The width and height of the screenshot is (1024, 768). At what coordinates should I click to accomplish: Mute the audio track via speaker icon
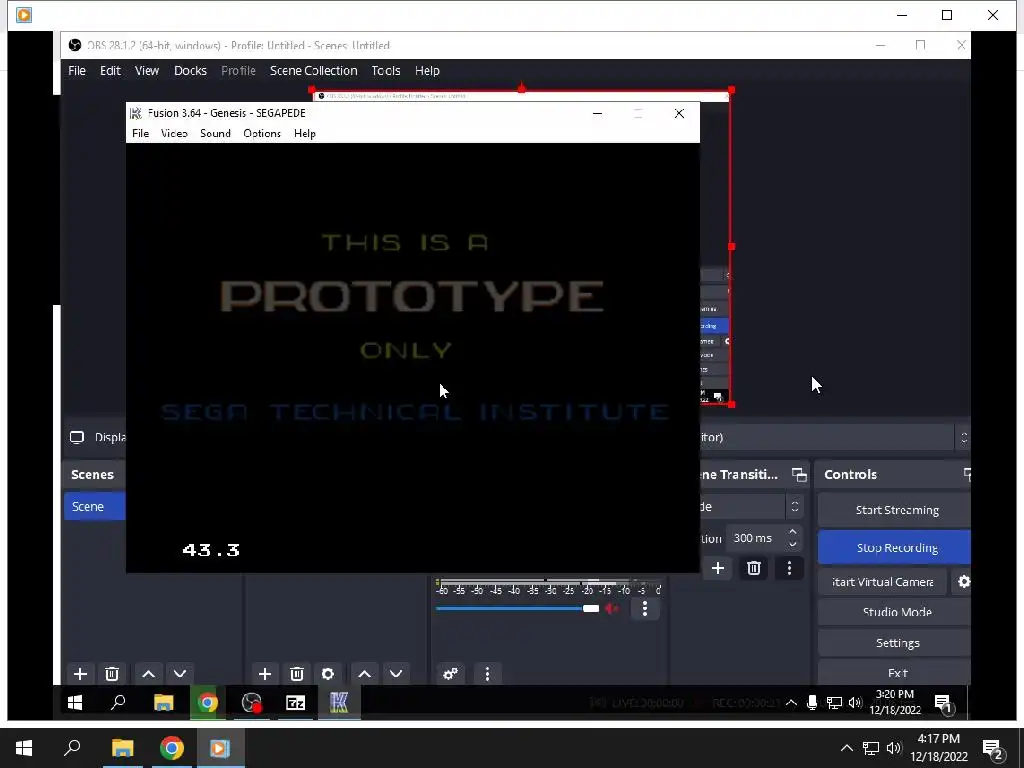(612, 609)
